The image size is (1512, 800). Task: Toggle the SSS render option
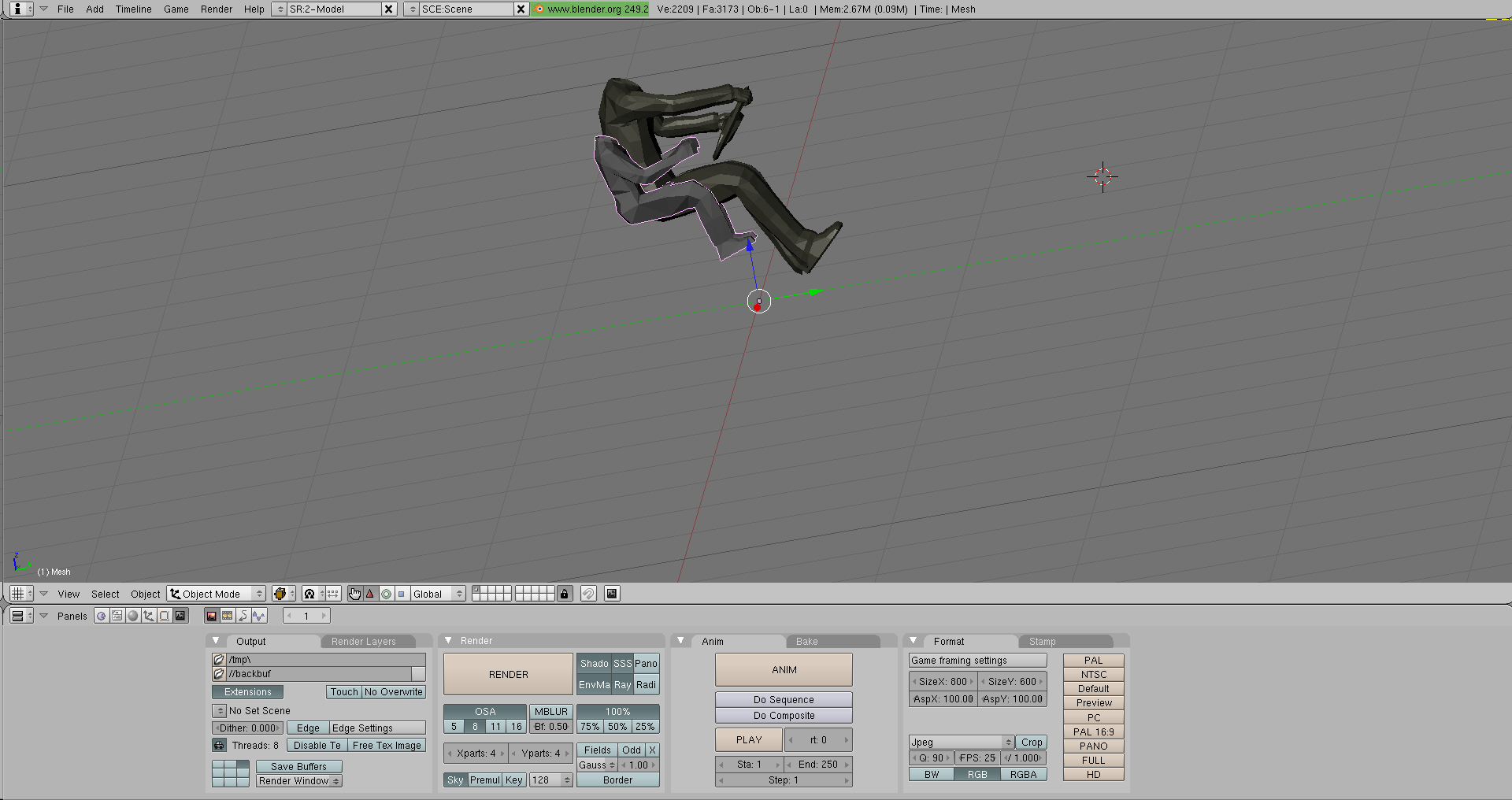click(623, 664)
